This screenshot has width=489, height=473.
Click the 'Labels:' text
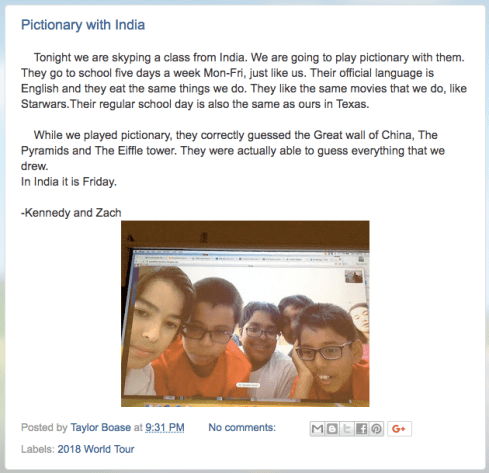(38, 449)
